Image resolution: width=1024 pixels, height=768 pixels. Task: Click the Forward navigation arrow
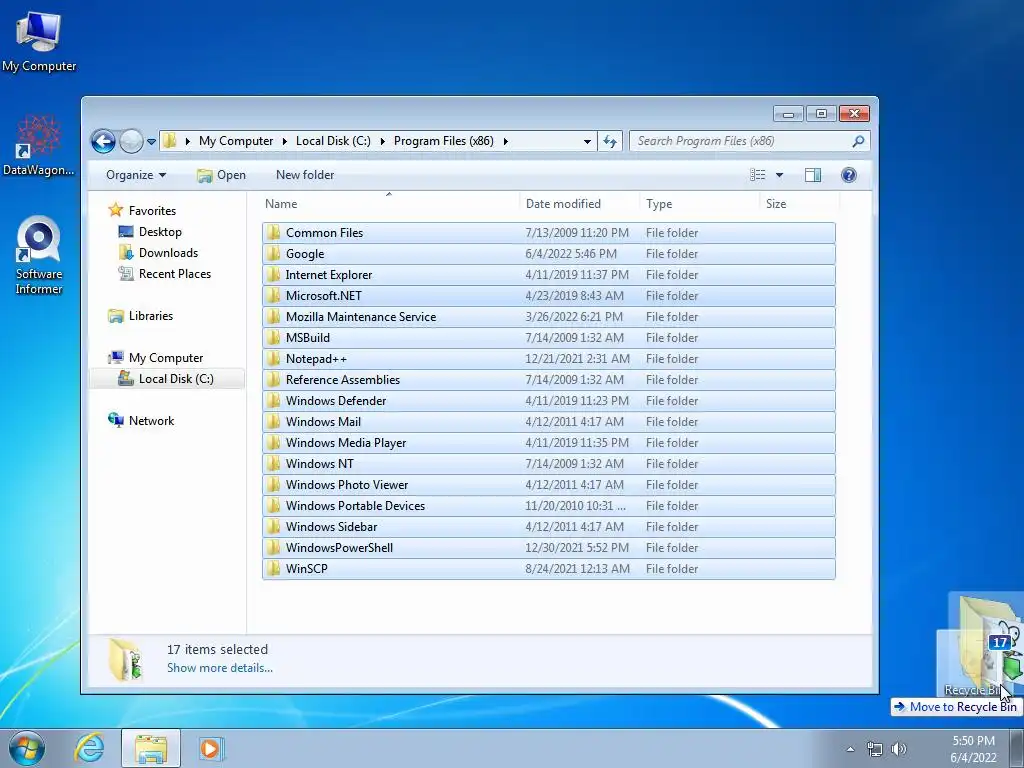point(131,141)
